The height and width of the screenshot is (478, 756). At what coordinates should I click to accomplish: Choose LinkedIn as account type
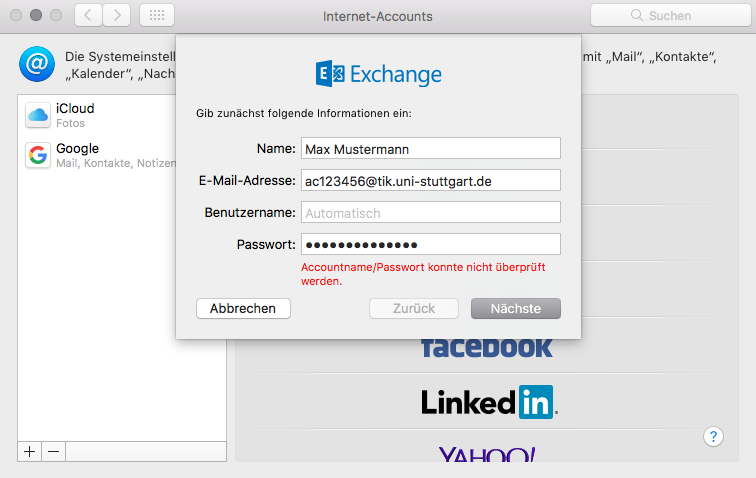(489, 402)
